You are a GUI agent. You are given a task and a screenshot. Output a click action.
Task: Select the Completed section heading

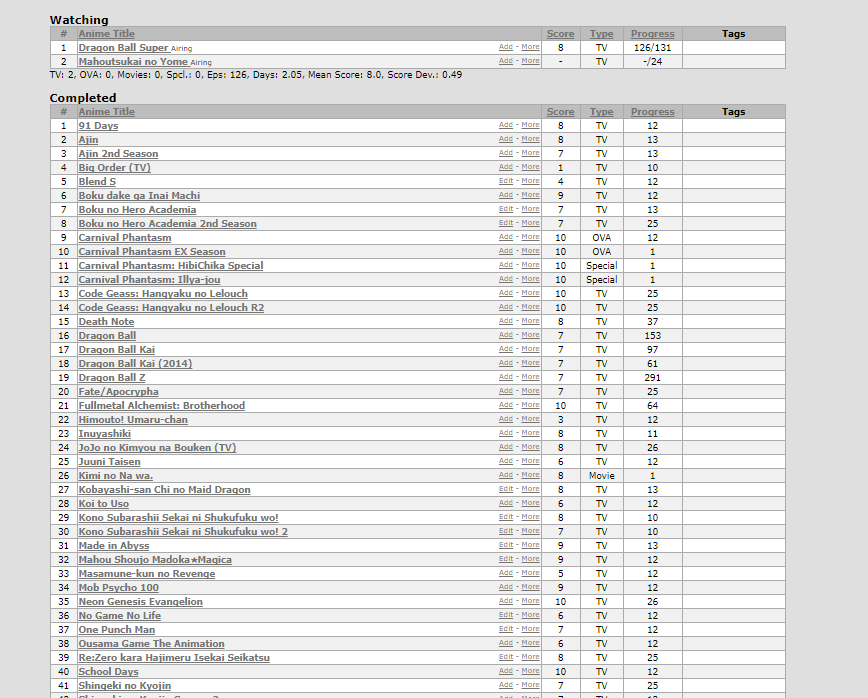[x=83, y=98]
